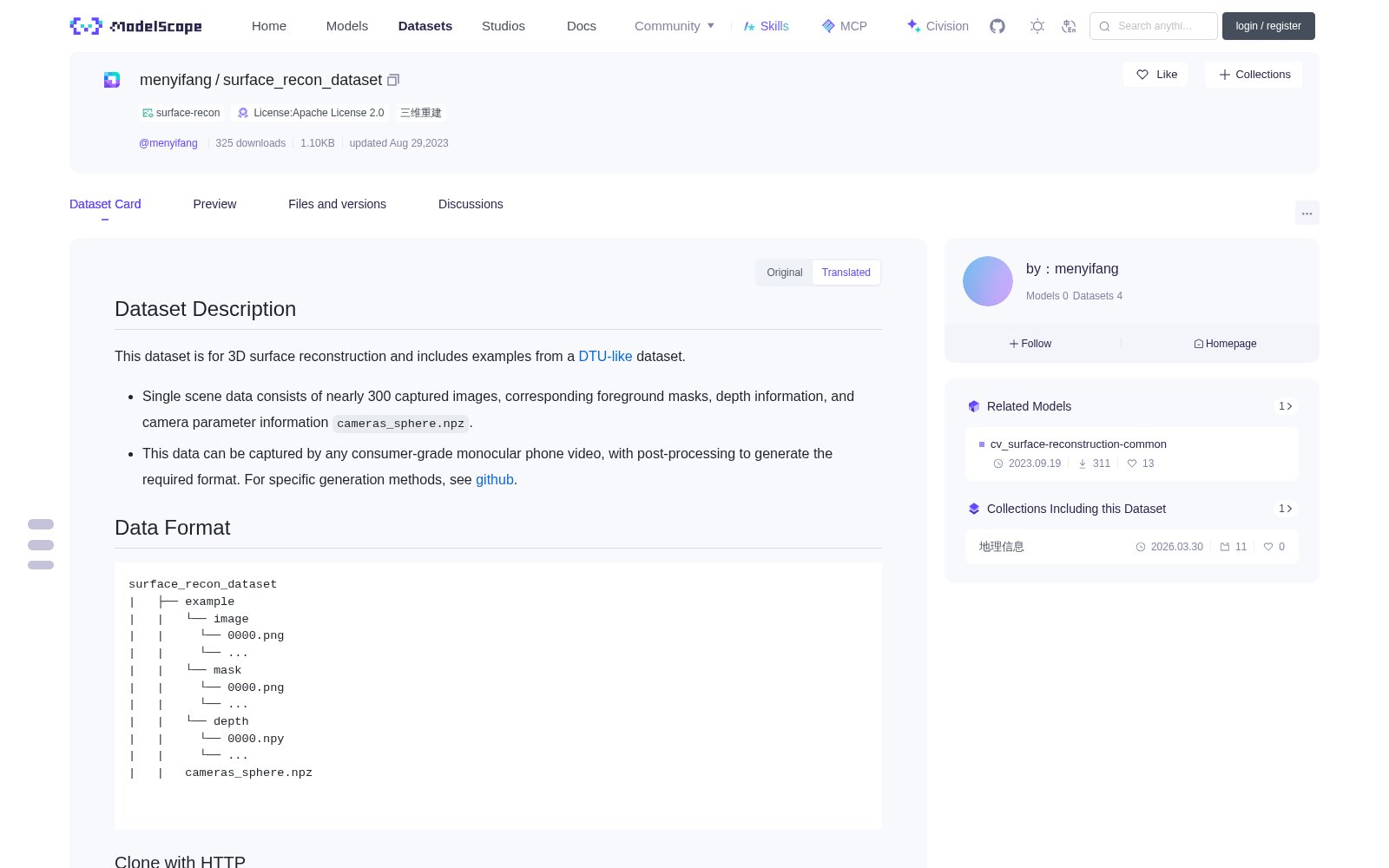Open the Datasets menu item

[x=425, y=26]
